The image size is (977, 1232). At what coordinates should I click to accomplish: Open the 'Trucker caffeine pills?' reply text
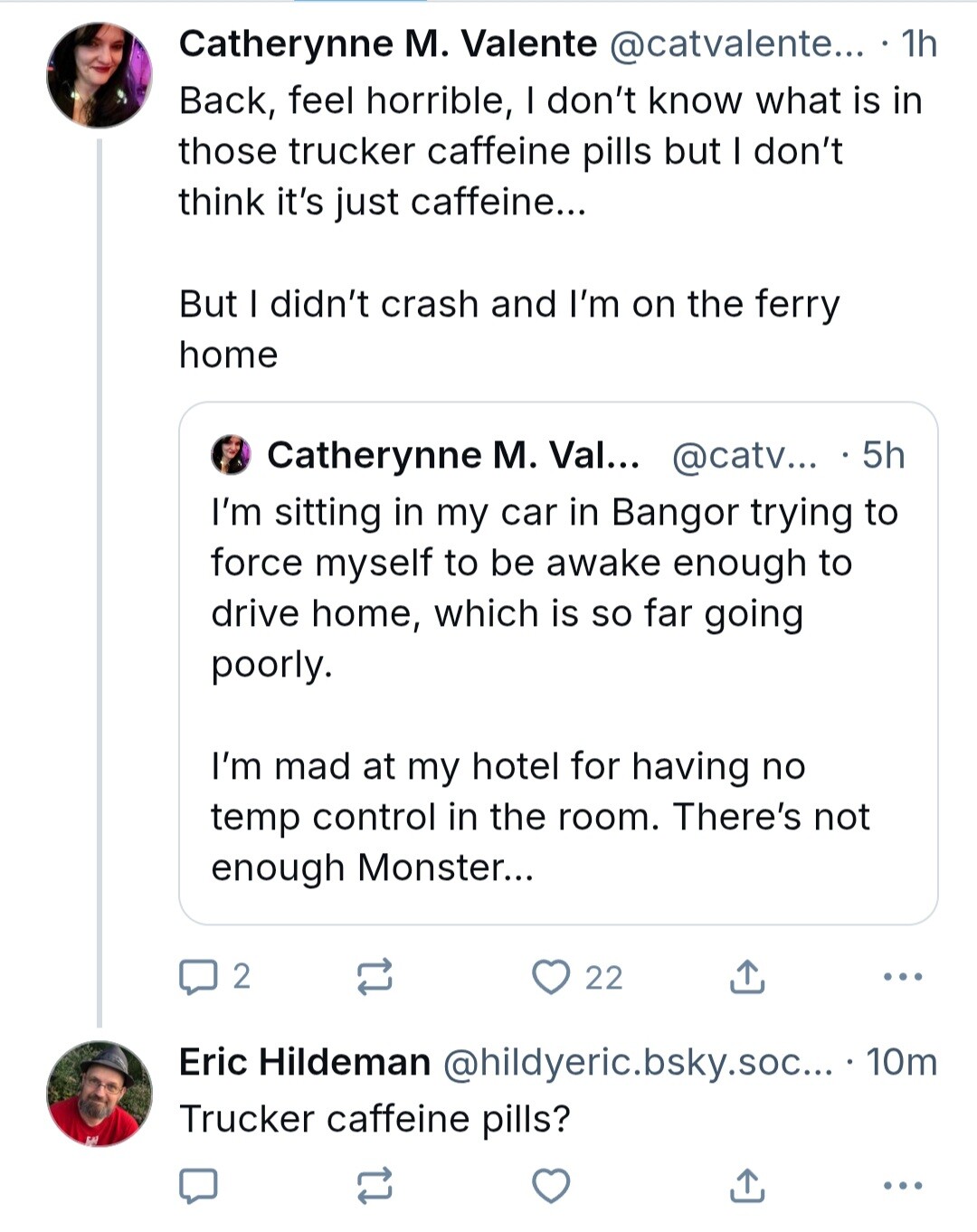click(375, 1120)
